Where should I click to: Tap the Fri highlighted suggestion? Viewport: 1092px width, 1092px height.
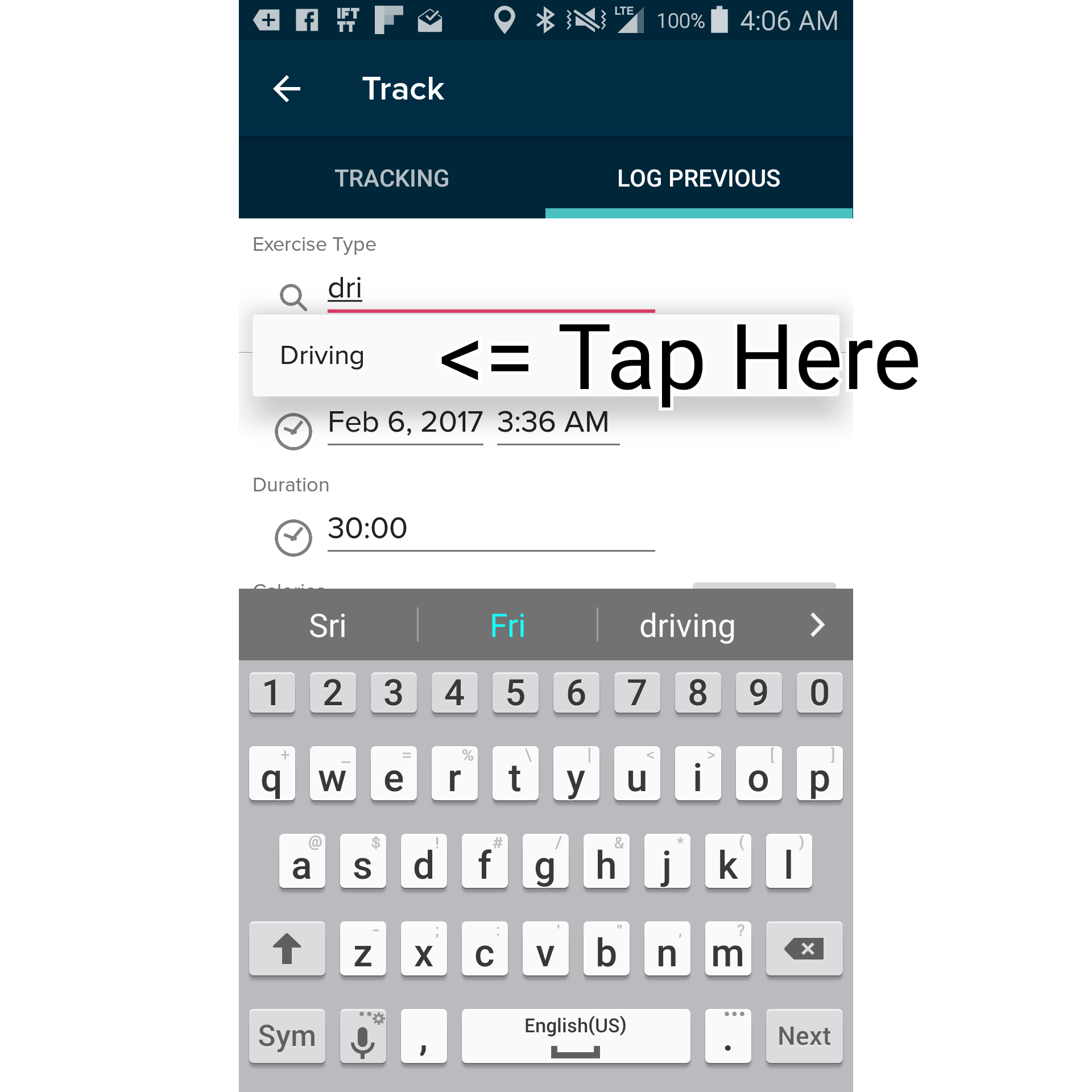(x=509, y=624)
